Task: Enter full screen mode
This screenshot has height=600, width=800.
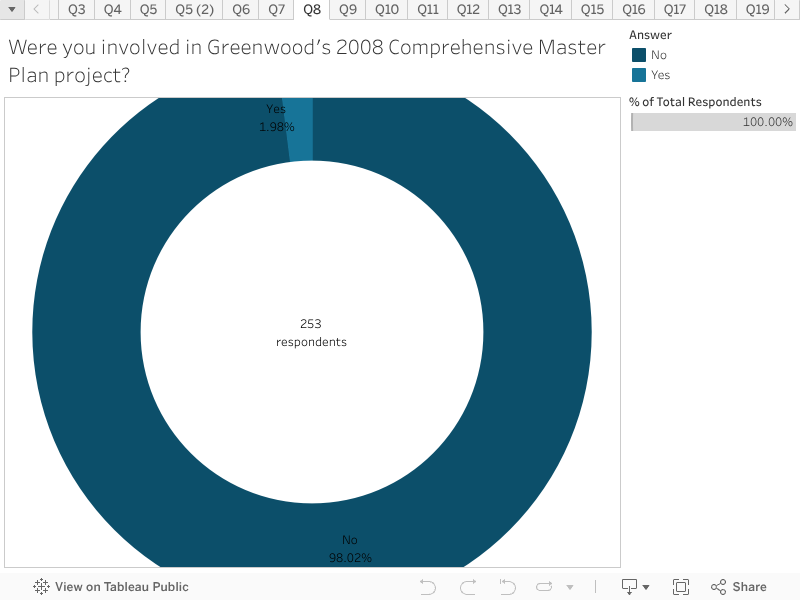Action: 681,587
